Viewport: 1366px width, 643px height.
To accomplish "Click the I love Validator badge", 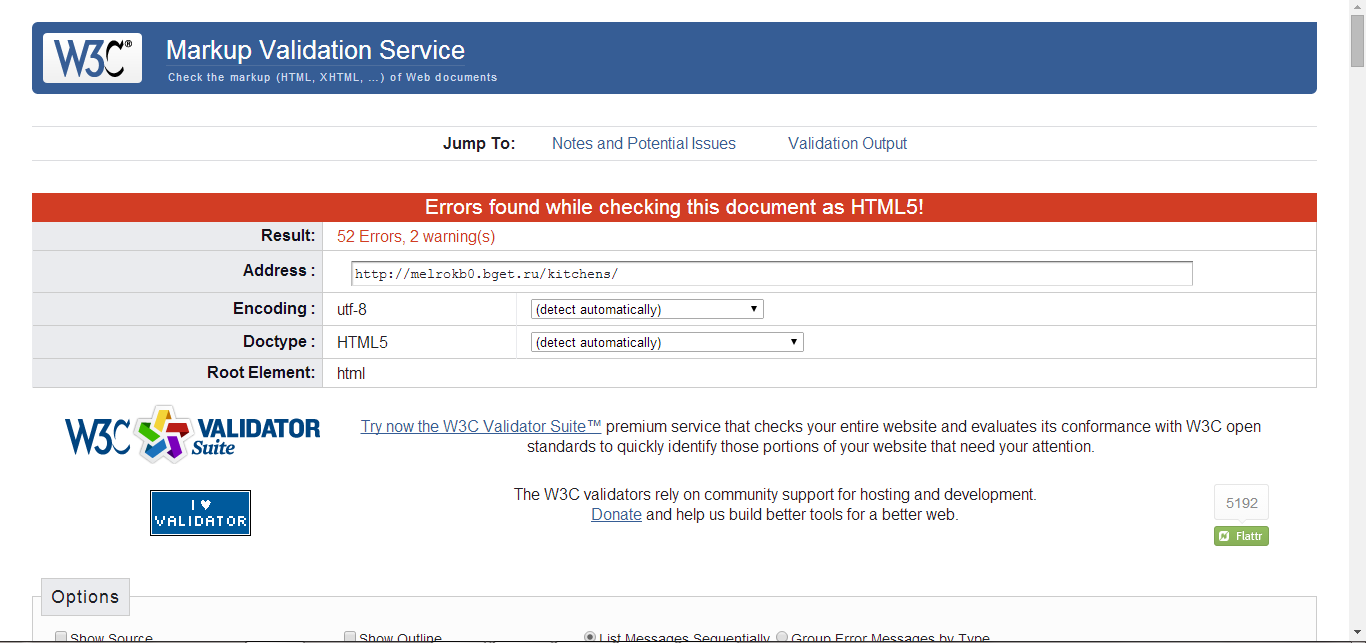I will (200, 513).
